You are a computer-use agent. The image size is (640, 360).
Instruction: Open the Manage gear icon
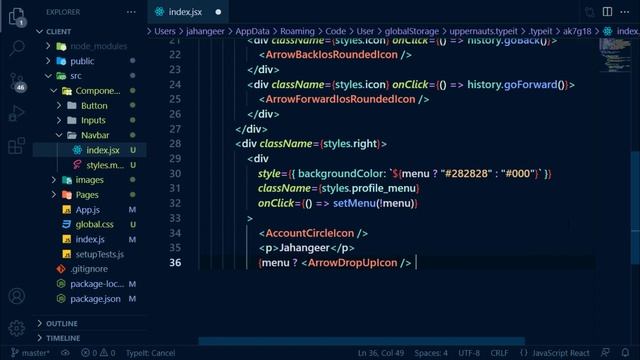17,328
